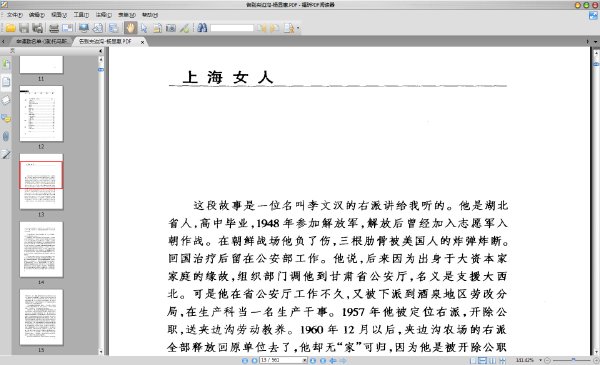Viewport: 600px width, 365px height.
Task: Select the text selection tool icon
Action: coord(157,28)
